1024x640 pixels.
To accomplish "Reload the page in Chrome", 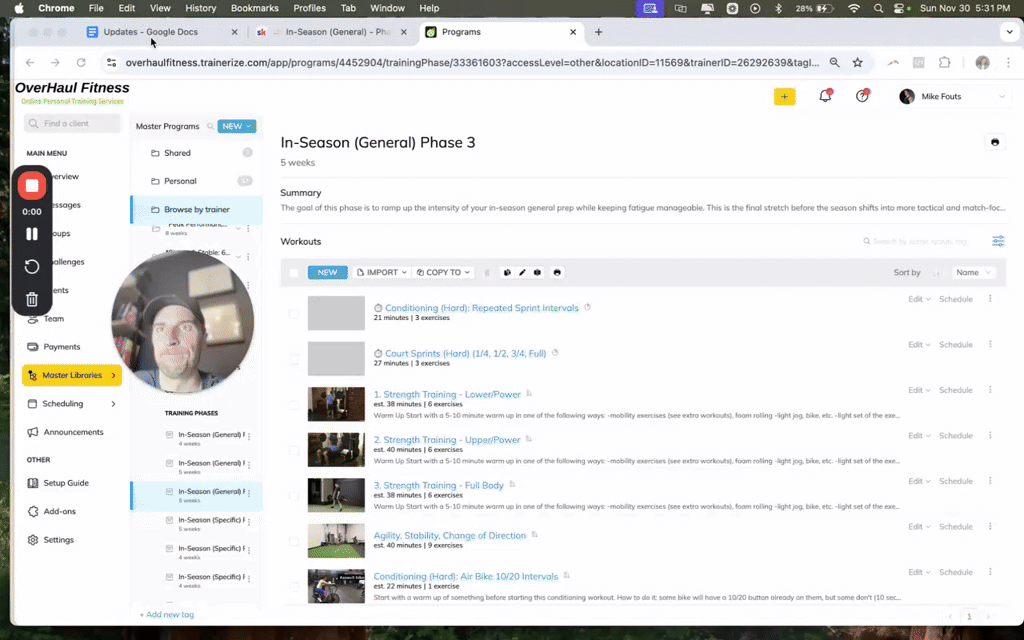I will (81, 63).
